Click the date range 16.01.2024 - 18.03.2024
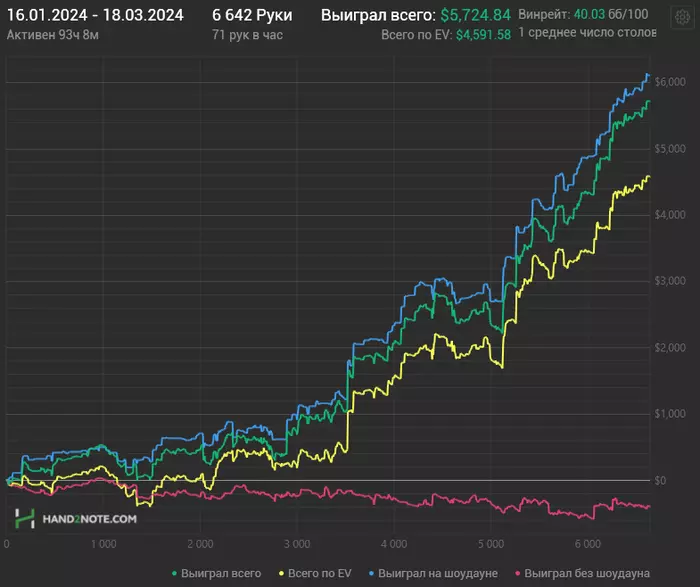The width and height of the screenshot is (700, 587). pos(95,15)
